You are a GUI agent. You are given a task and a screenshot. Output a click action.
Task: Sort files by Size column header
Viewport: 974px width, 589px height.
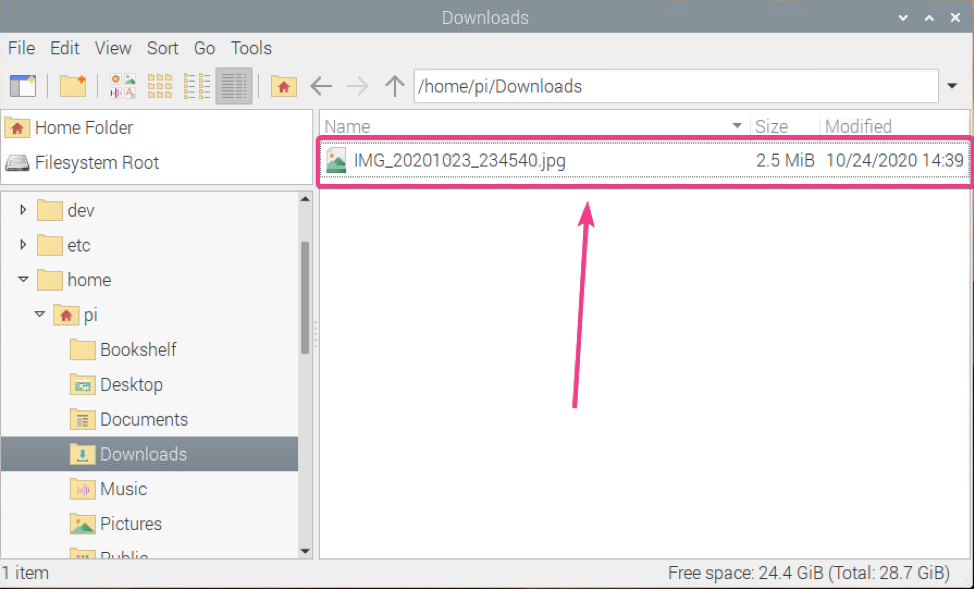tap(785, 126)
